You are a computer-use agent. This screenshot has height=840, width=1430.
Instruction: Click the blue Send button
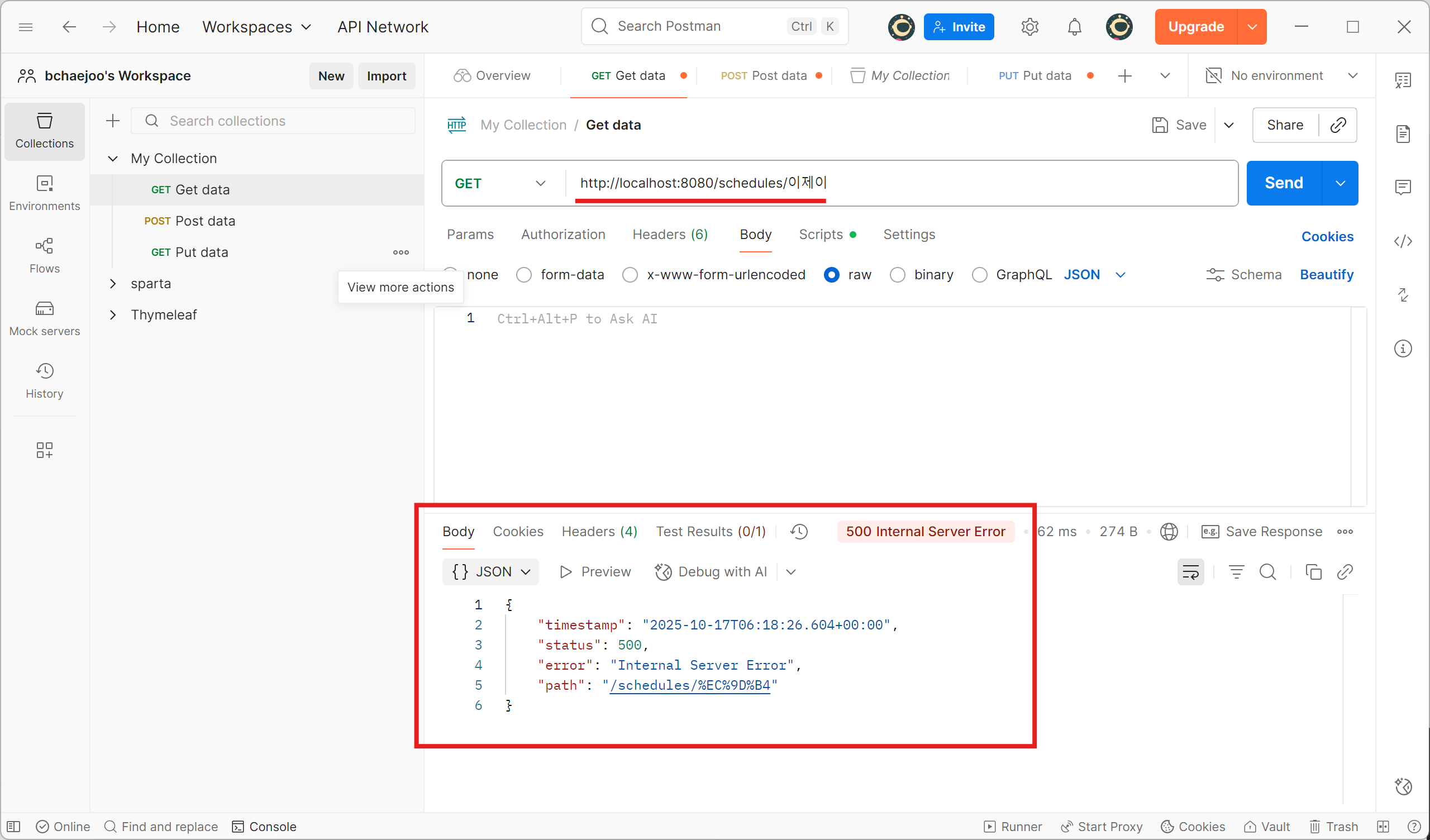(x=1284, y=183)
